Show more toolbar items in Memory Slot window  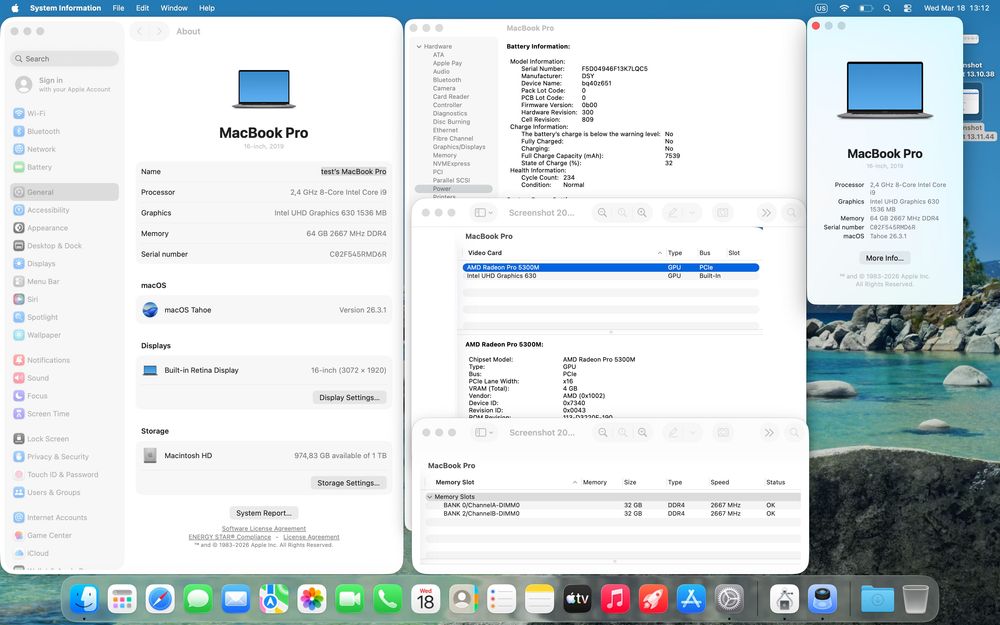(x=769, y=432)
